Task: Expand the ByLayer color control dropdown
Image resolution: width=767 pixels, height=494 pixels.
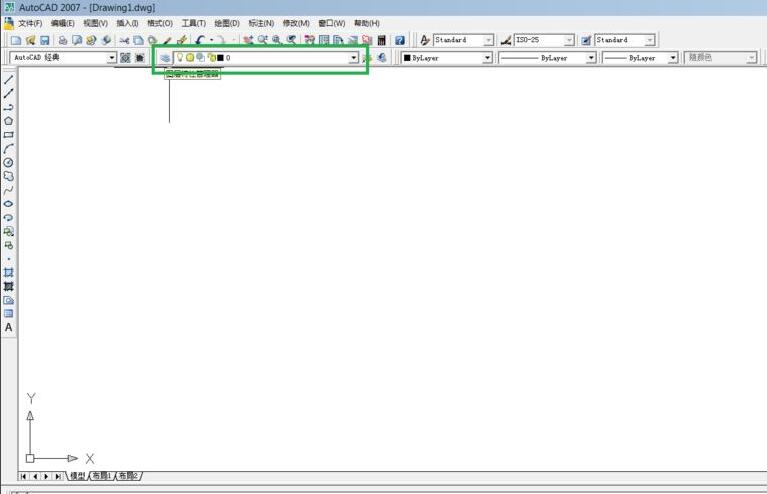Action: pyautogui.click(x=487, y=58)
